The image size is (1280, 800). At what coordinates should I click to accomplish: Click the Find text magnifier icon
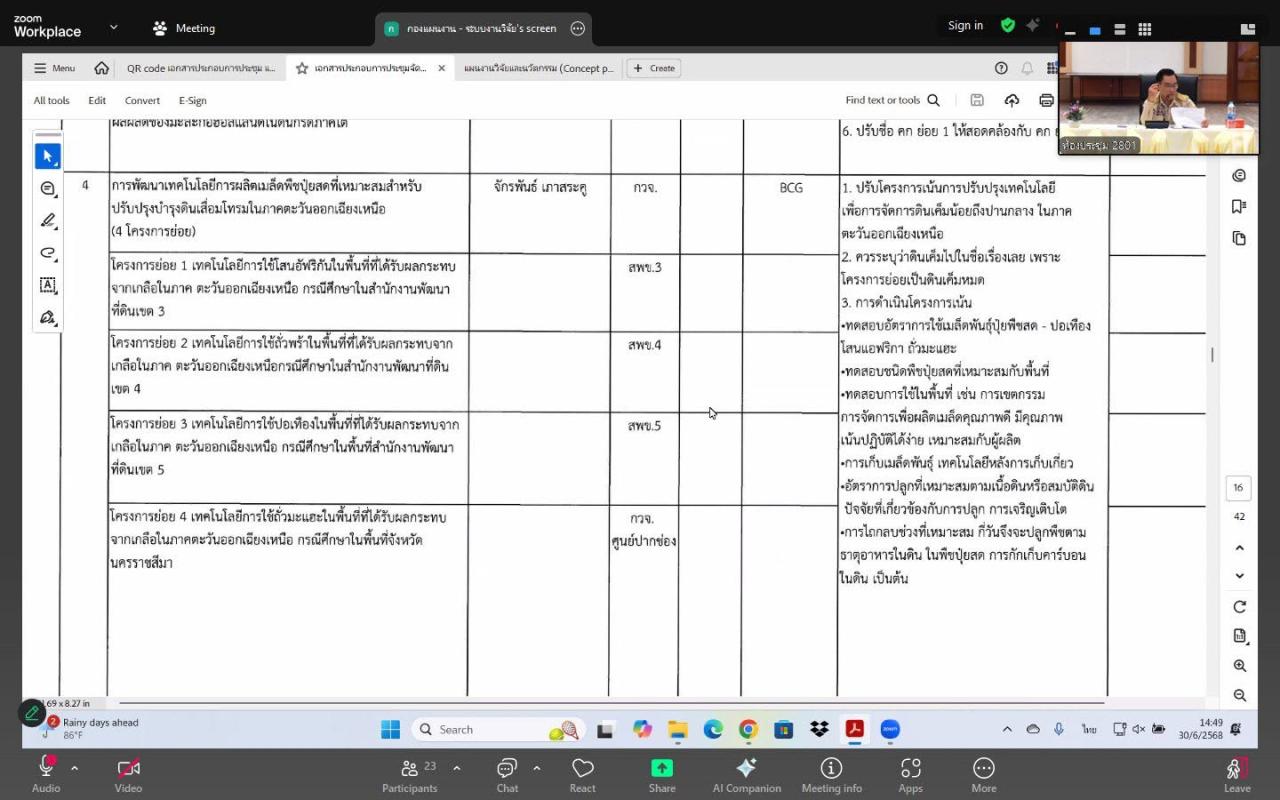point(933,100)
